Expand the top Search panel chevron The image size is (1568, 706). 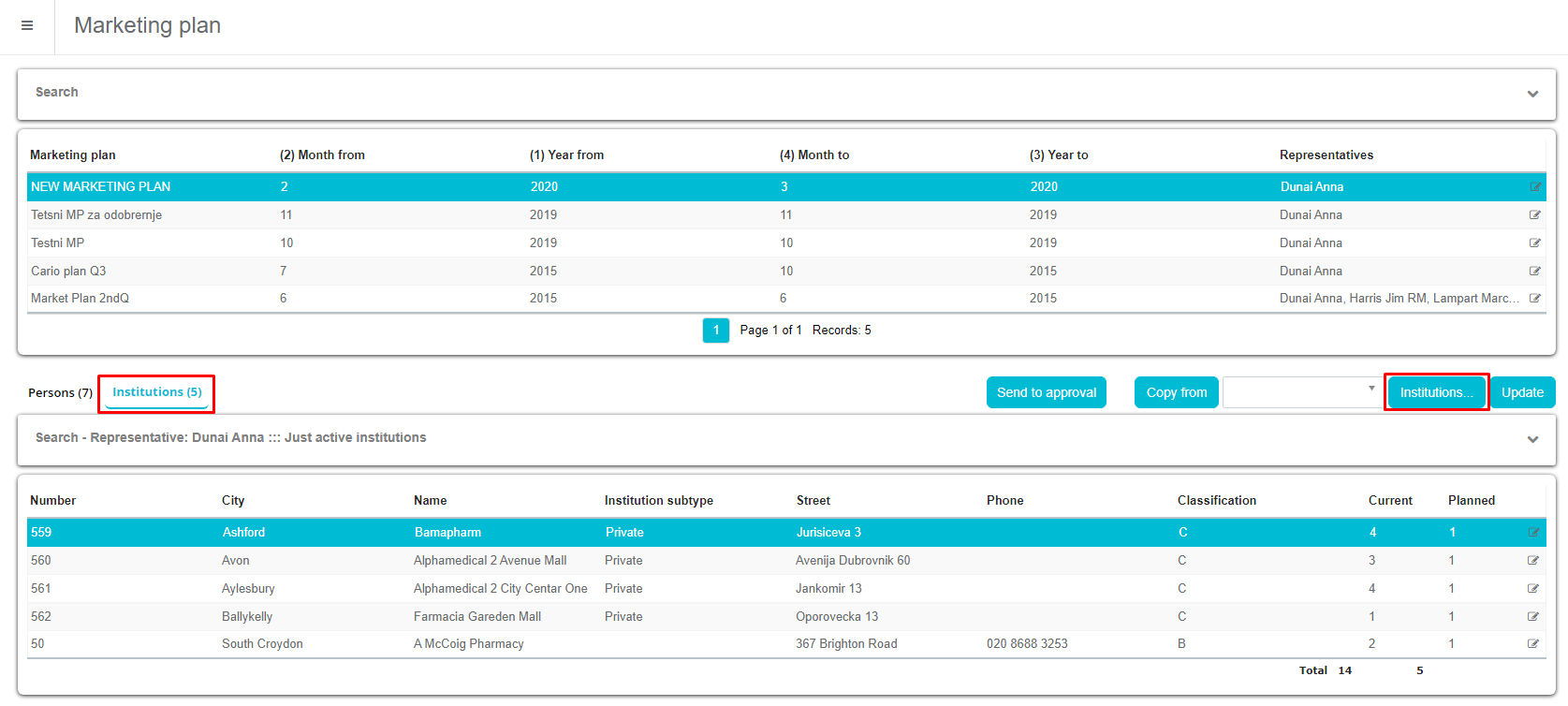[1532, 94]
